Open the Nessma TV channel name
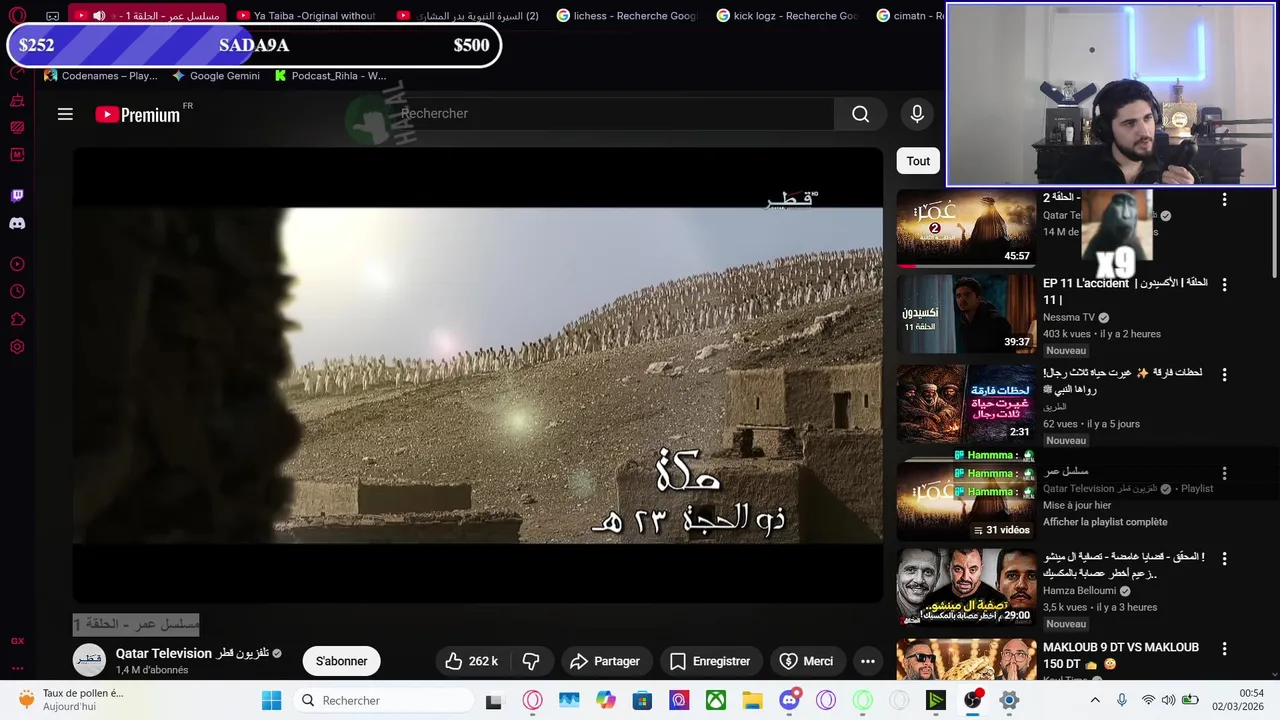The image size is (1280, 720). 1069,317
